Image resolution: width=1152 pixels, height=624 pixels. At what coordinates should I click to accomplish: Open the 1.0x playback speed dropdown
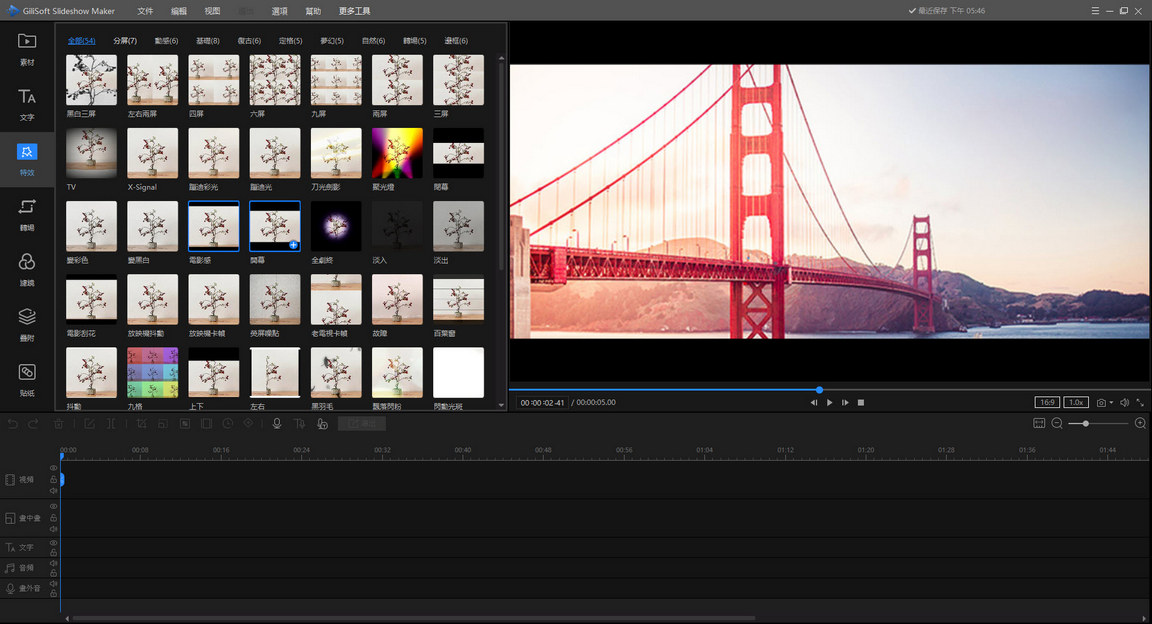coord(1076,402)
